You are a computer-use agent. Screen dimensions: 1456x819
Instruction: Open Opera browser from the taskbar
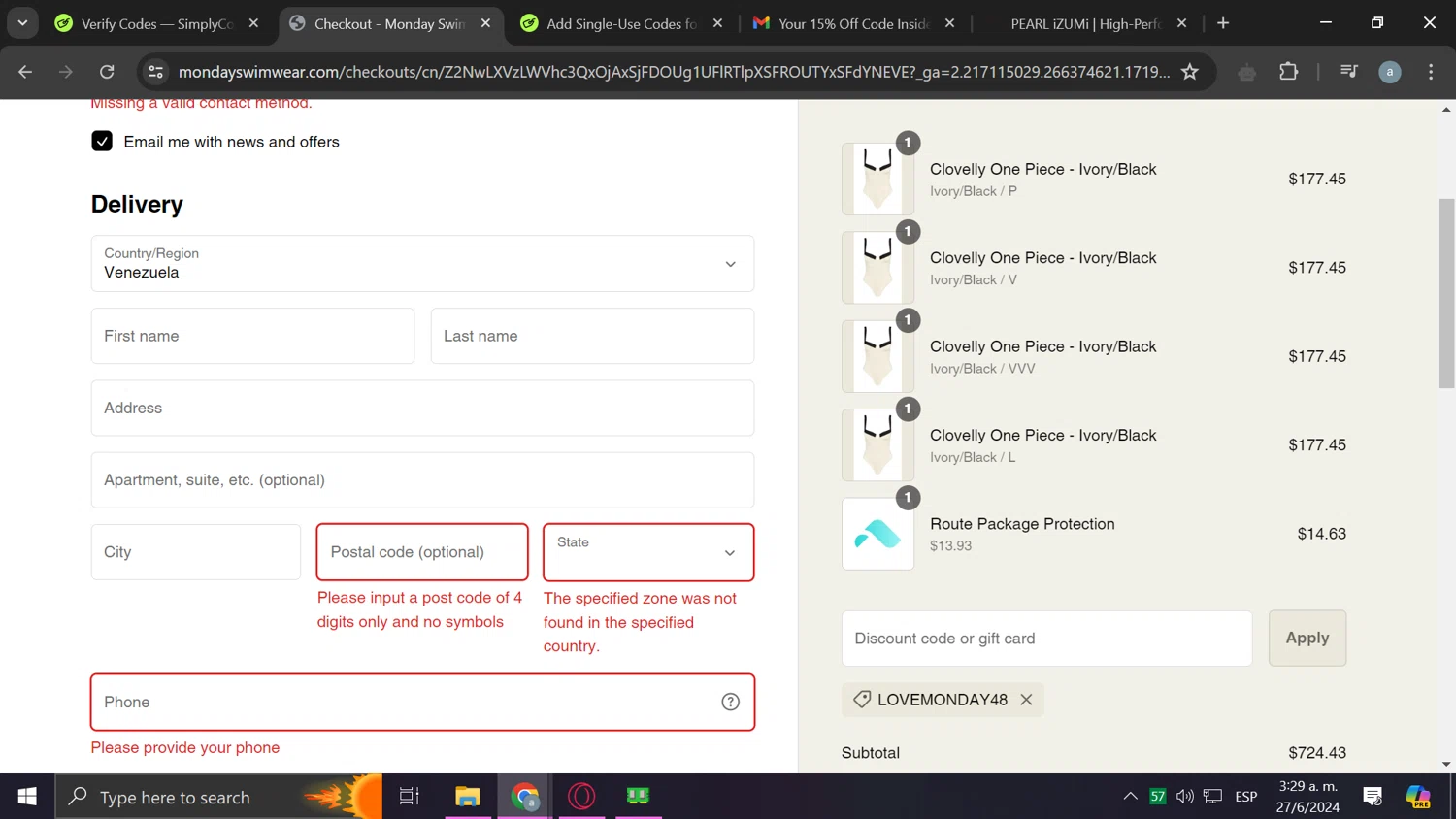[581, 797]
